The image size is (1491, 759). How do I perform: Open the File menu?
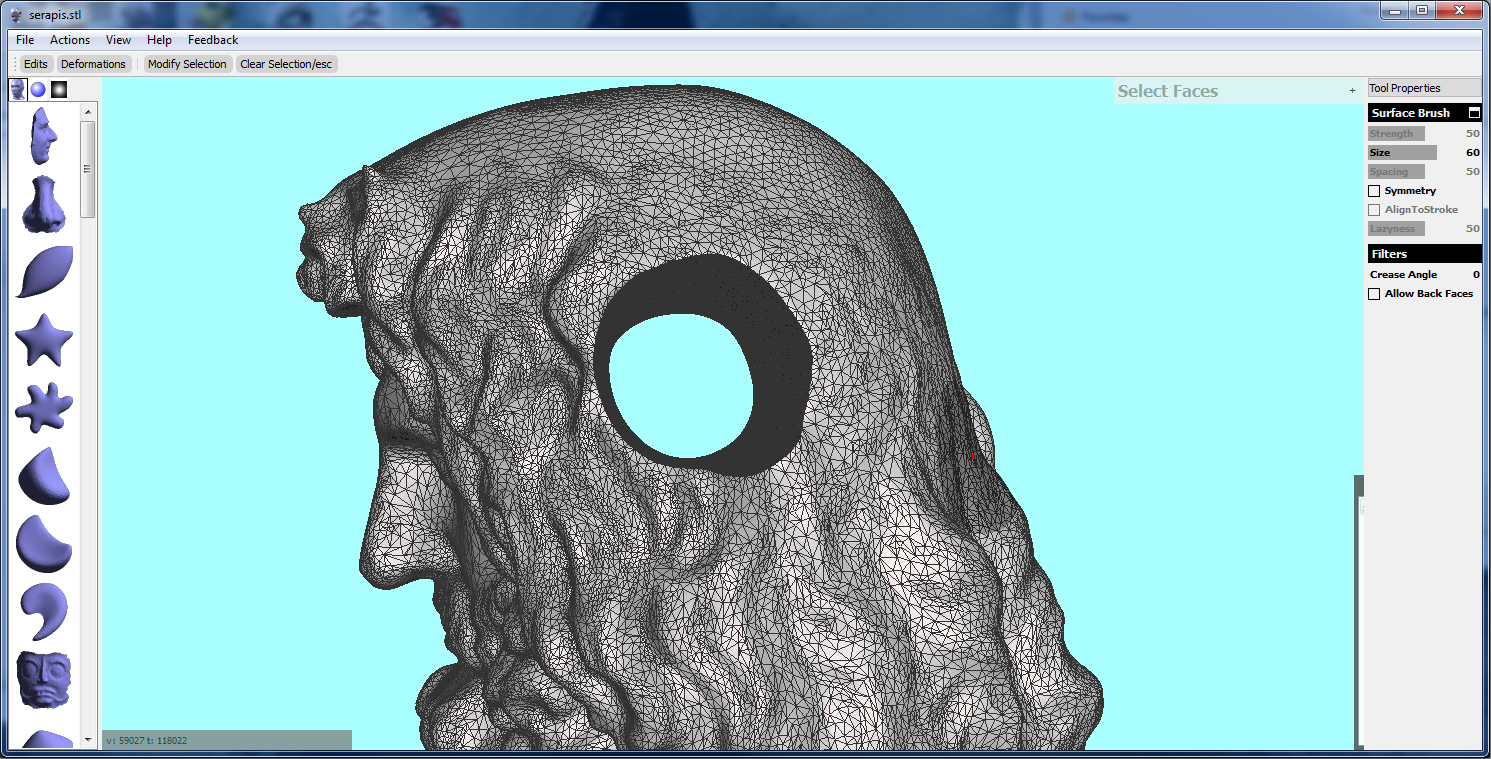pyautogui.click(x=25, y=40)
